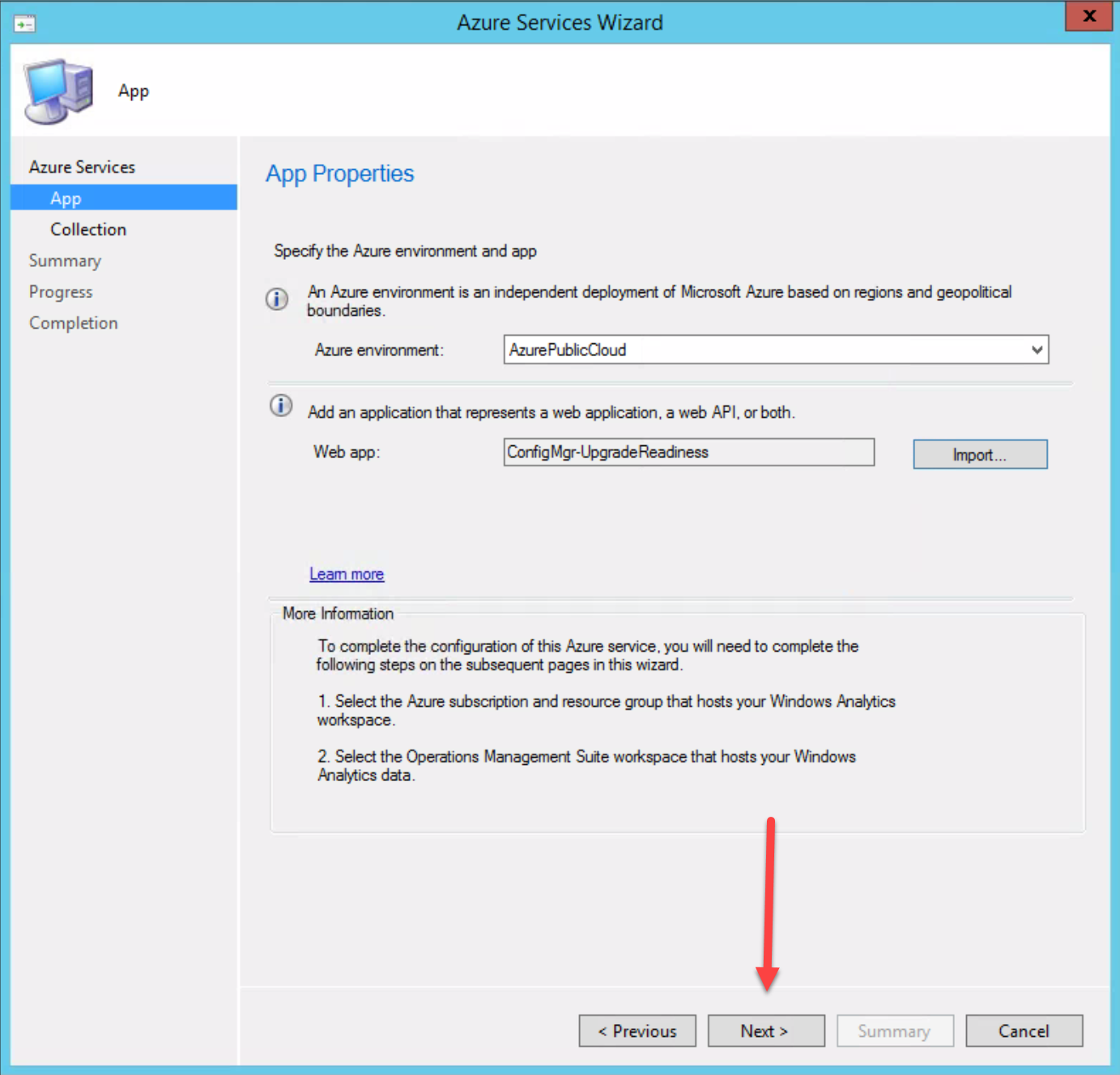Screen dimensions: 1120x1075
Task: Select the Completion step in left navigation
Action: click(x=74, y=323)
